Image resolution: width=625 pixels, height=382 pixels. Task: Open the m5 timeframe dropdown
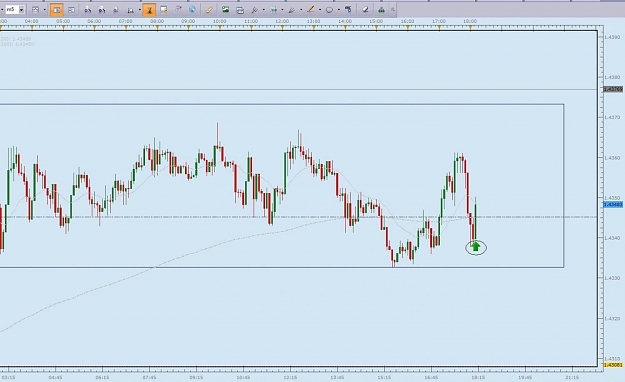(21, 9)
